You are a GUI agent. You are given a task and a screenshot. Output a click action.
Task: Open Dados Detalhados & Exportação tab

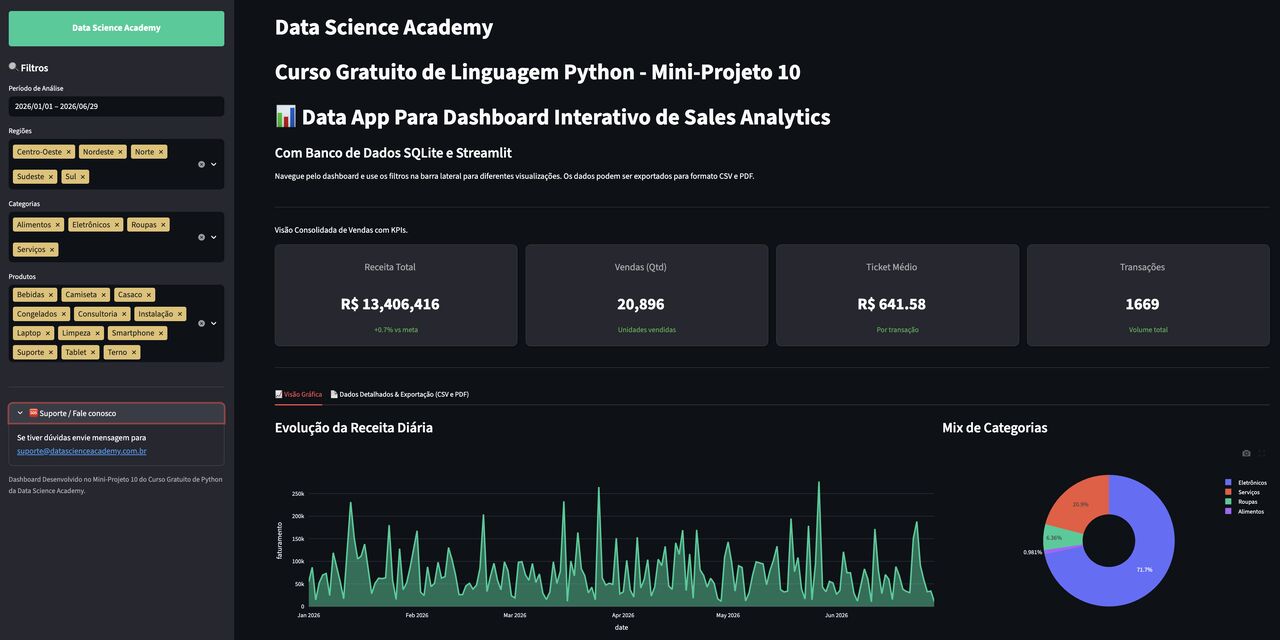point(399,394)
